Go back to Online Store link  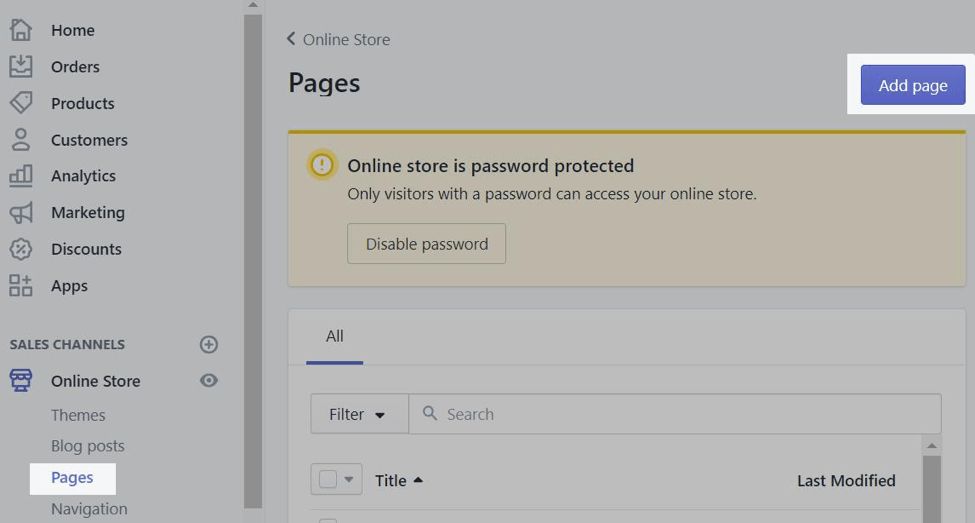[x=339, y=39]
